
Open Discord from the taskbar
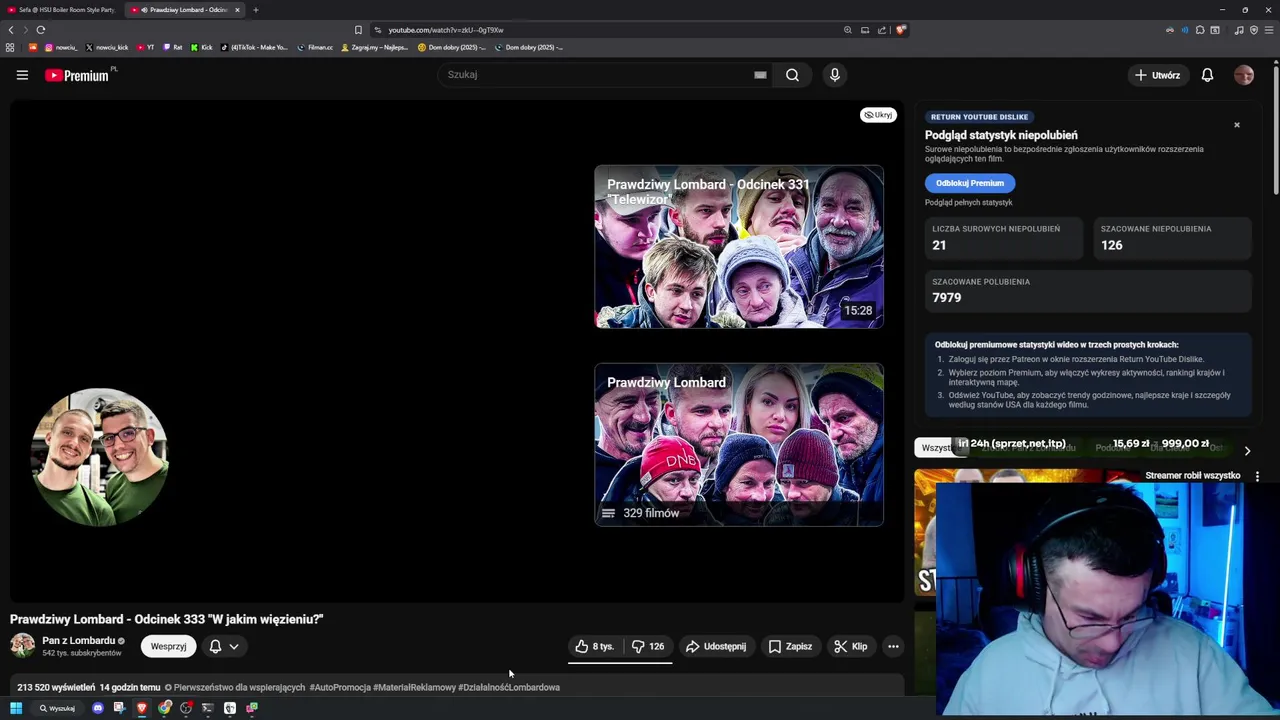[97, 708]
